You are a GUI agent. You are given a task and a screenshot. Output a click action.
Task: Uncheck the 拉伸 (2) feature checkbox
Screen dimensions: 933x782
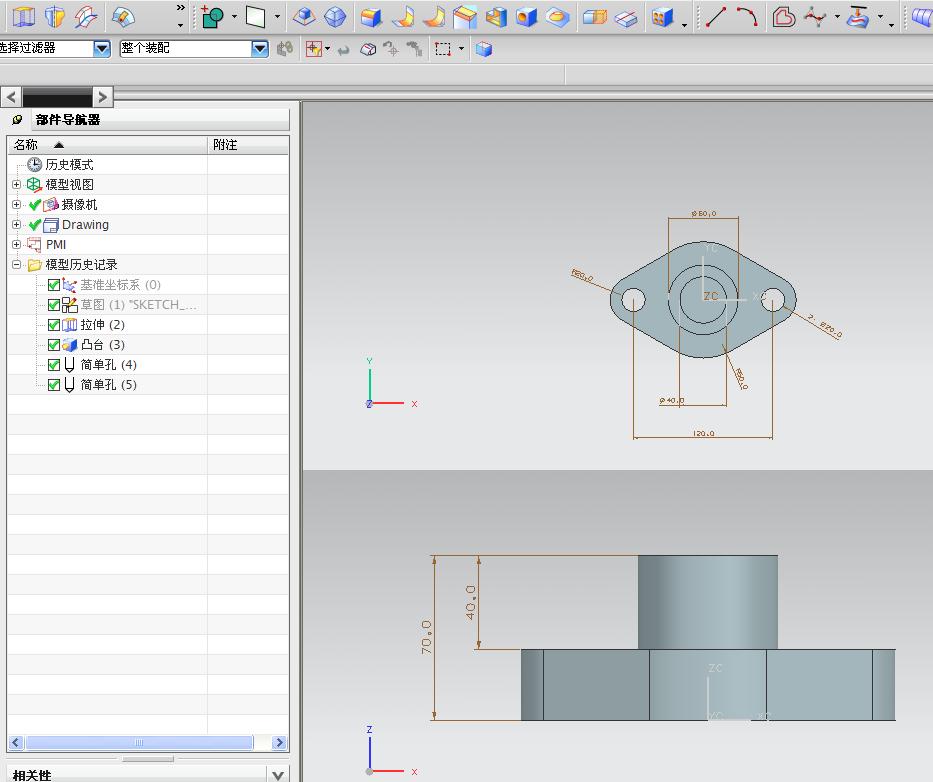click(54, 325)
